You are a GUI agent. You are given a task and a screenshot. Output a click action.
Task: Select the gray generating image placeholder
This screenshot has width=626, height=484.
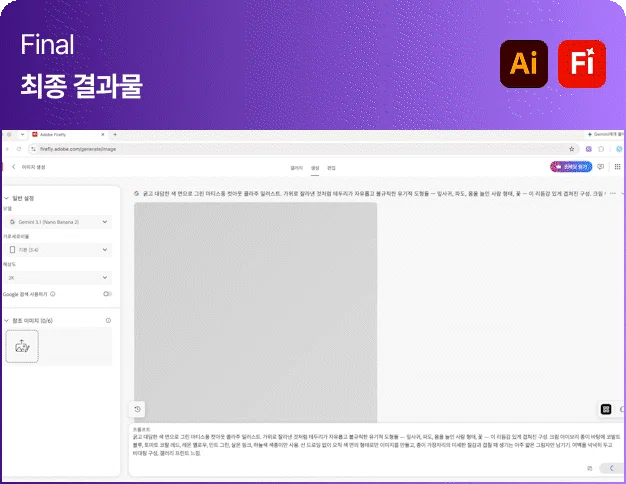pyautogui.click(x=256, y=312)
